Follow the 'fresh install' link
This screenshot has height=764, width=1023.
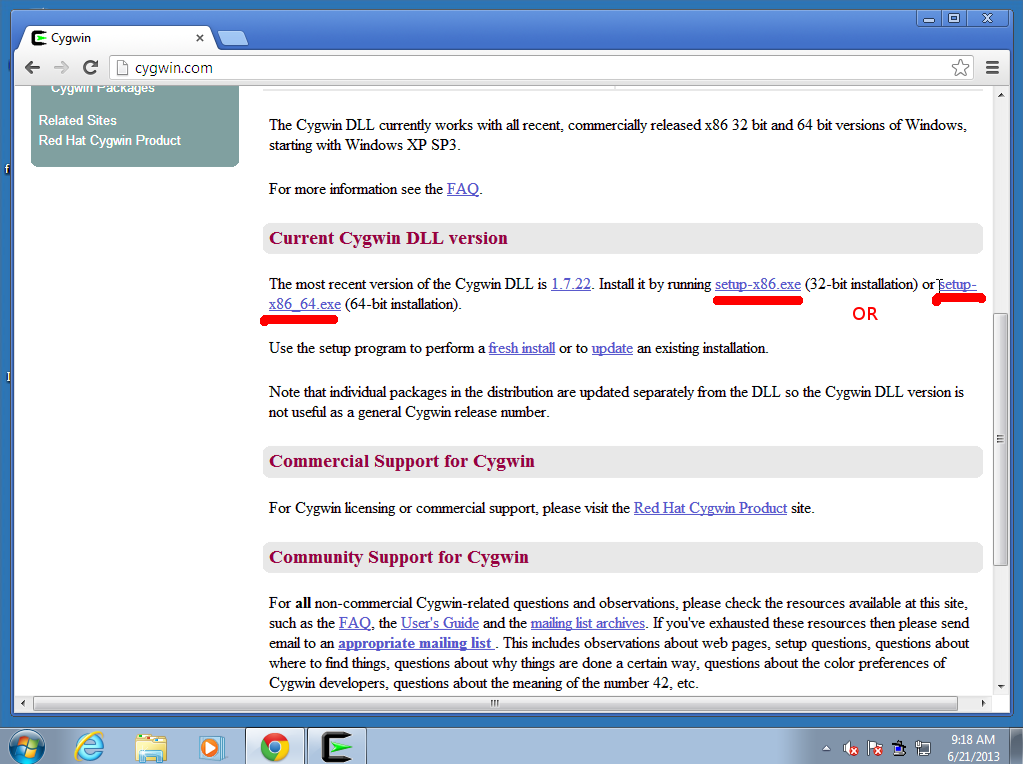click(x=521, y=348)
